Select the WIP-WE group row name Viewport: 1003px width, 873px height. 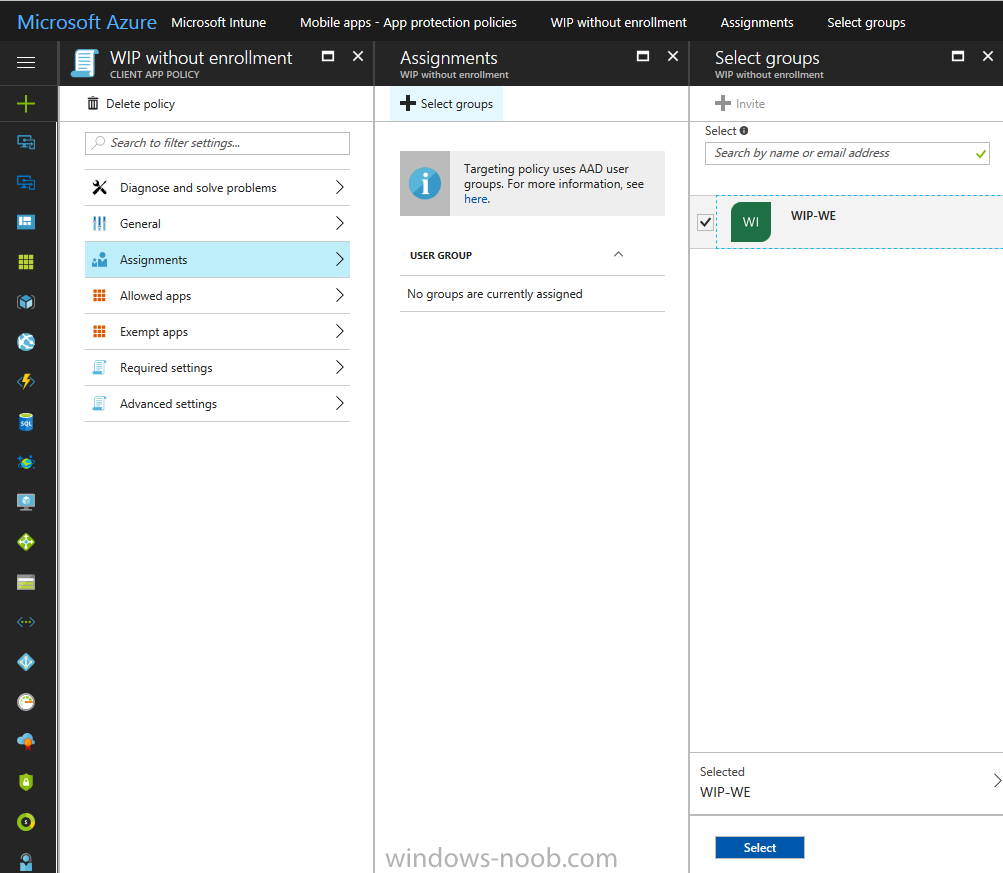point(813,216)
